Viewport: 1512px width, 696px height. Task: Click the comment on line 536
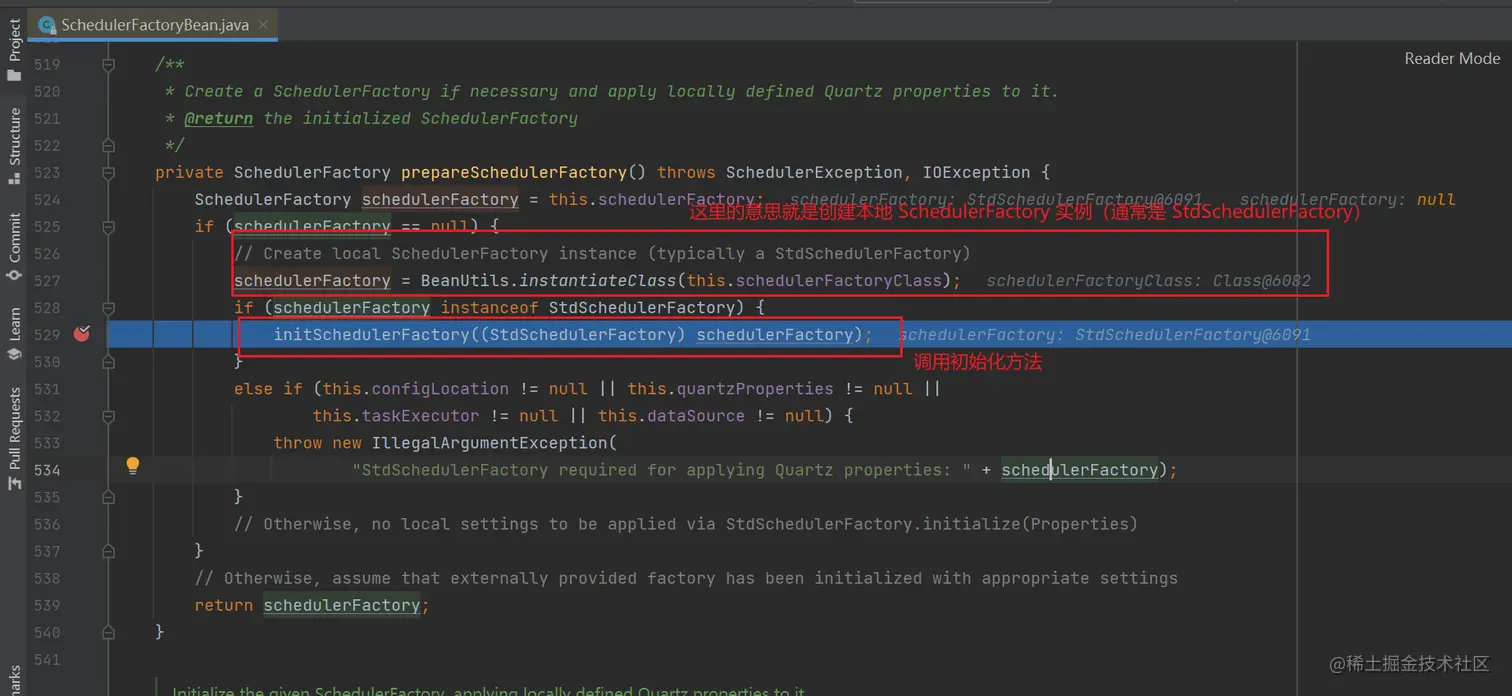[686, 524]
